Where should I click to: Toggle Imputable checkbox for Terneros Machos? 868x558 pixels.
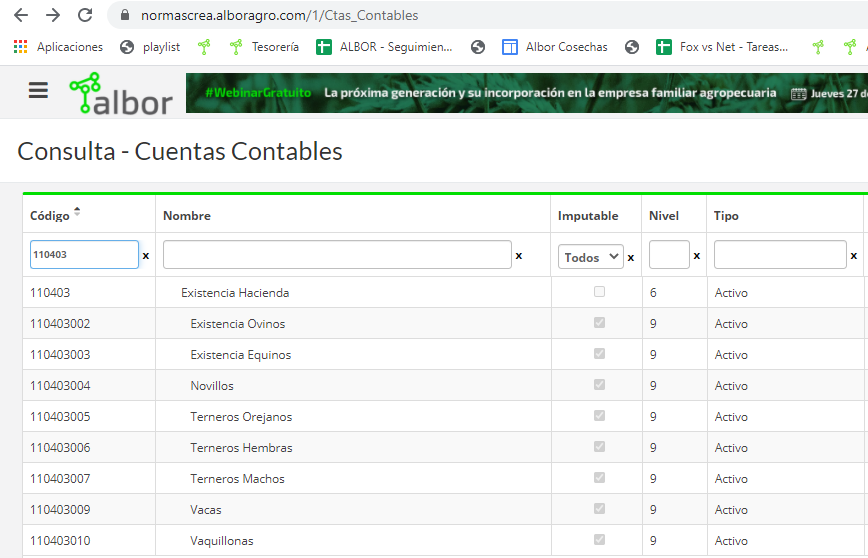click(599, 478)
